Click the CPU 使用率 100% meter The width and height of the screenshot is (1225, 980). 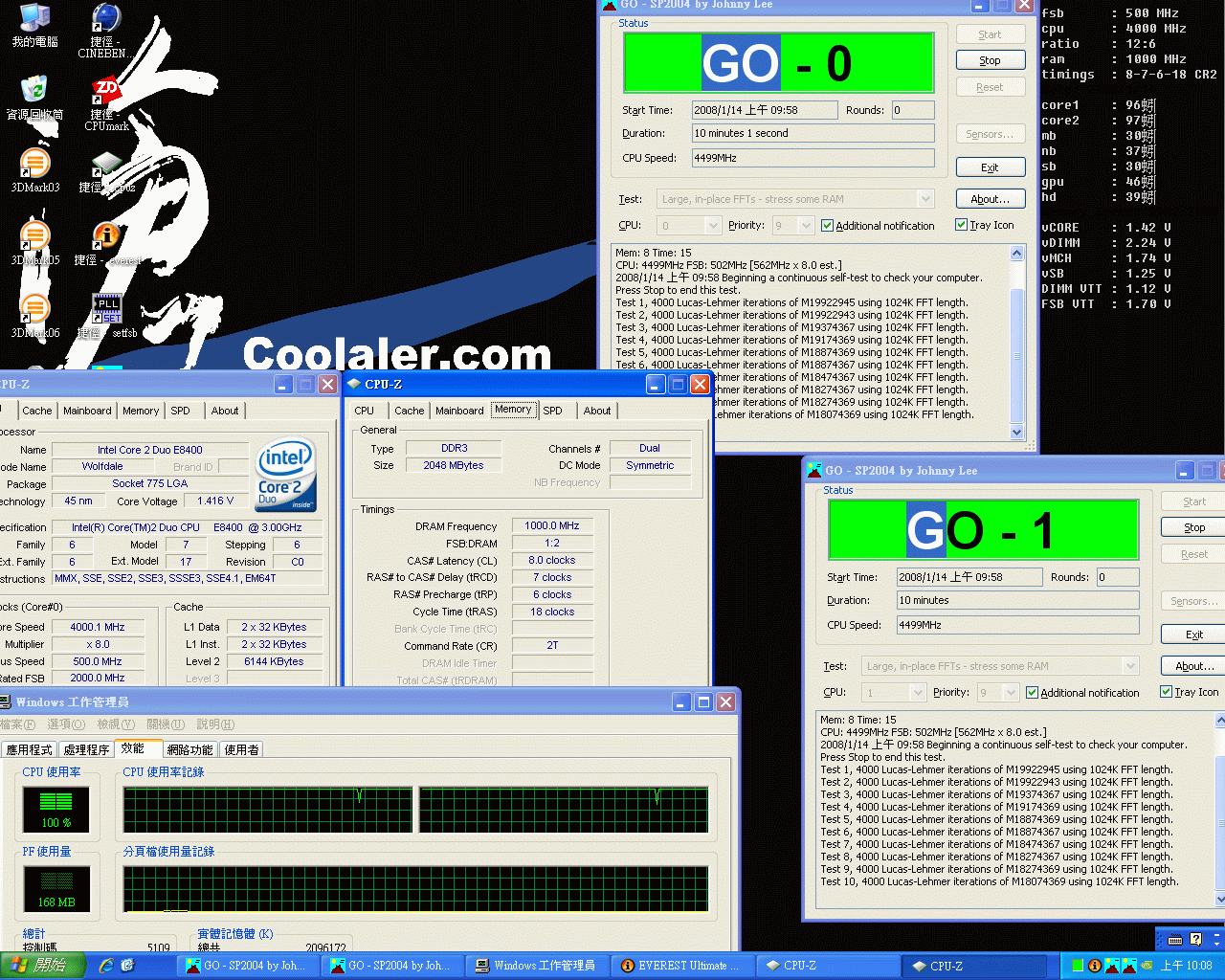pos(56,809)
